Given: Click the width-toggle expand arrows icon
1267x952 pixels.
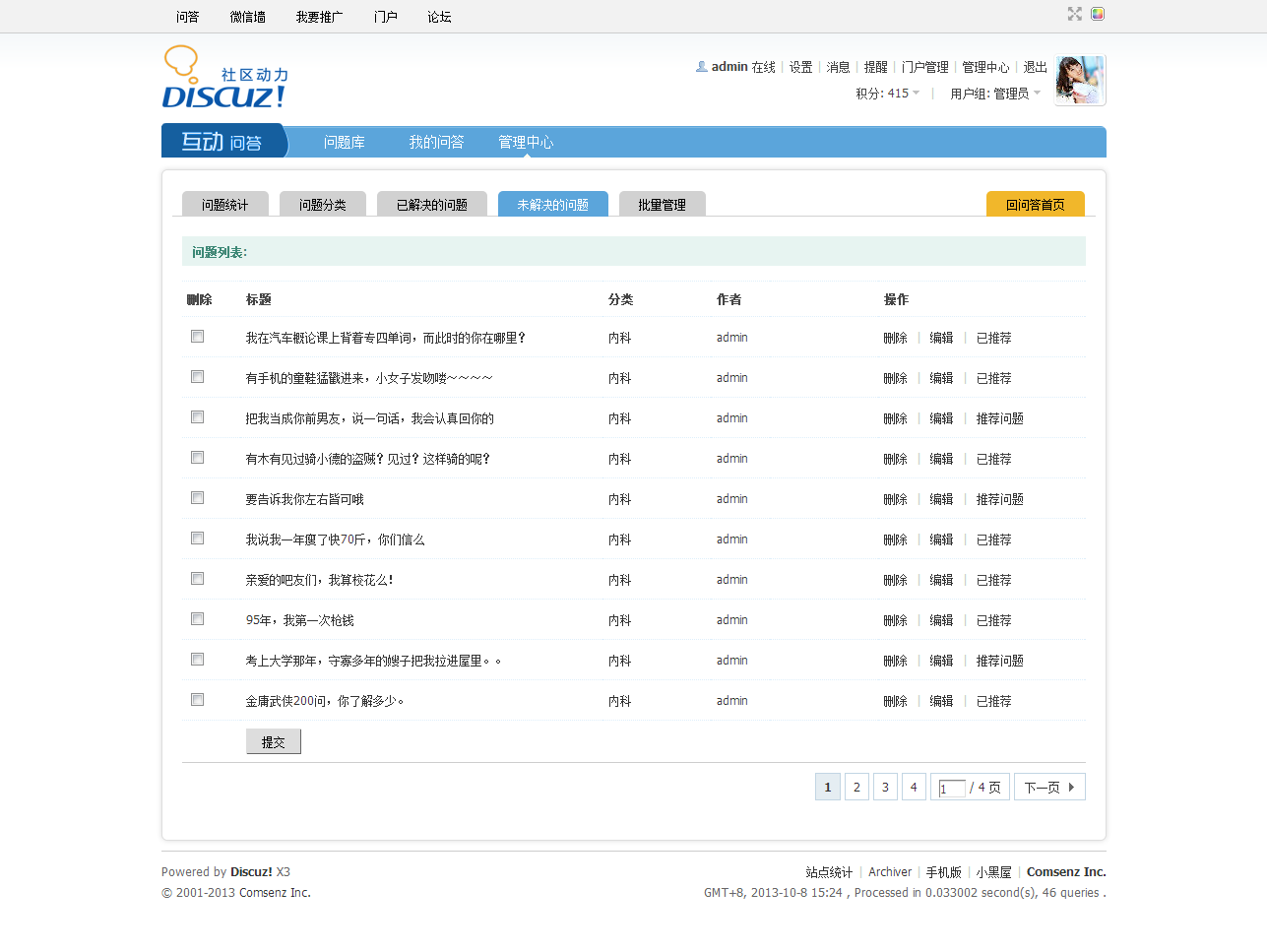Looking at the screenshot, I should (1074, 14).
